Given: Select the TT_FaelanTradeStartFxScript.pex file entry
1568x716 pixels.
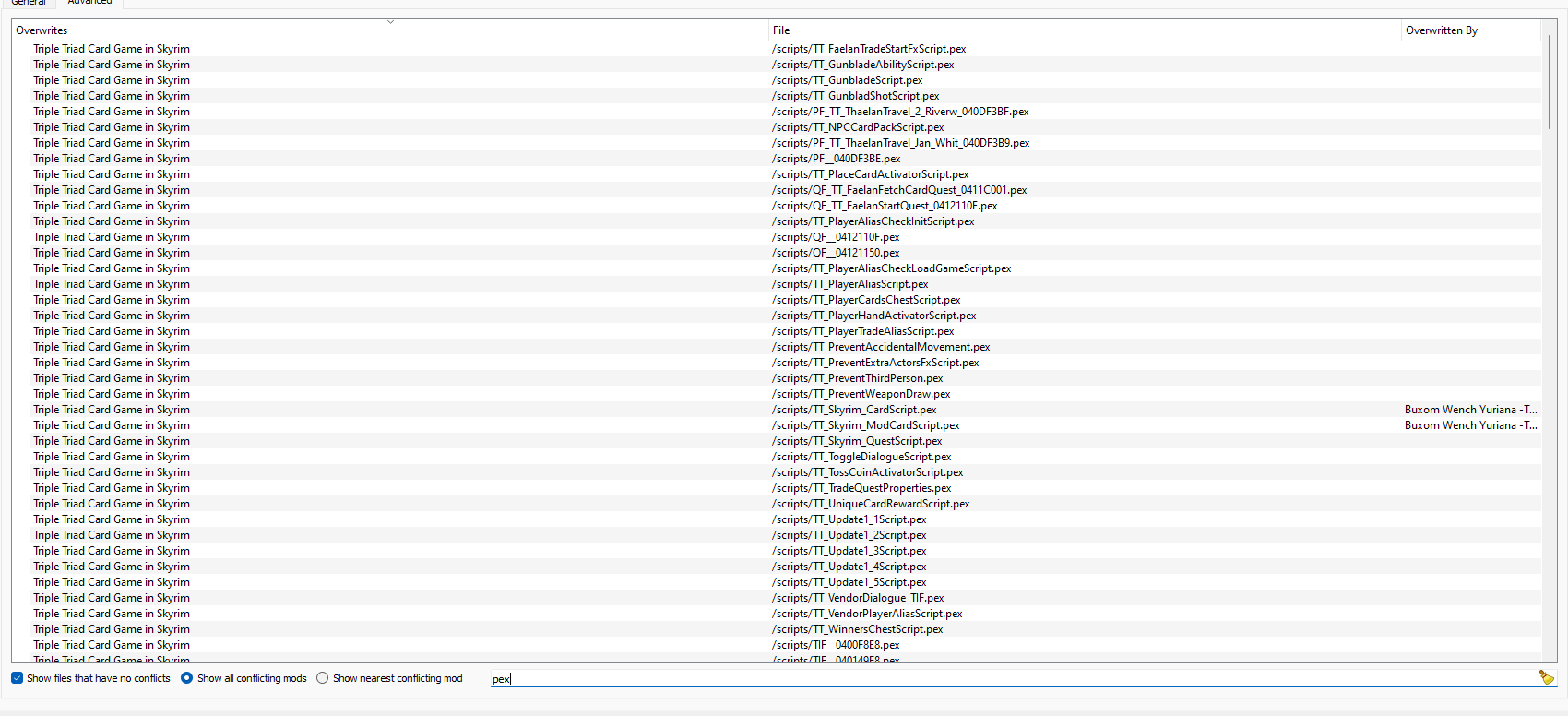Looking at the screenshot, I should click(869, 49).
